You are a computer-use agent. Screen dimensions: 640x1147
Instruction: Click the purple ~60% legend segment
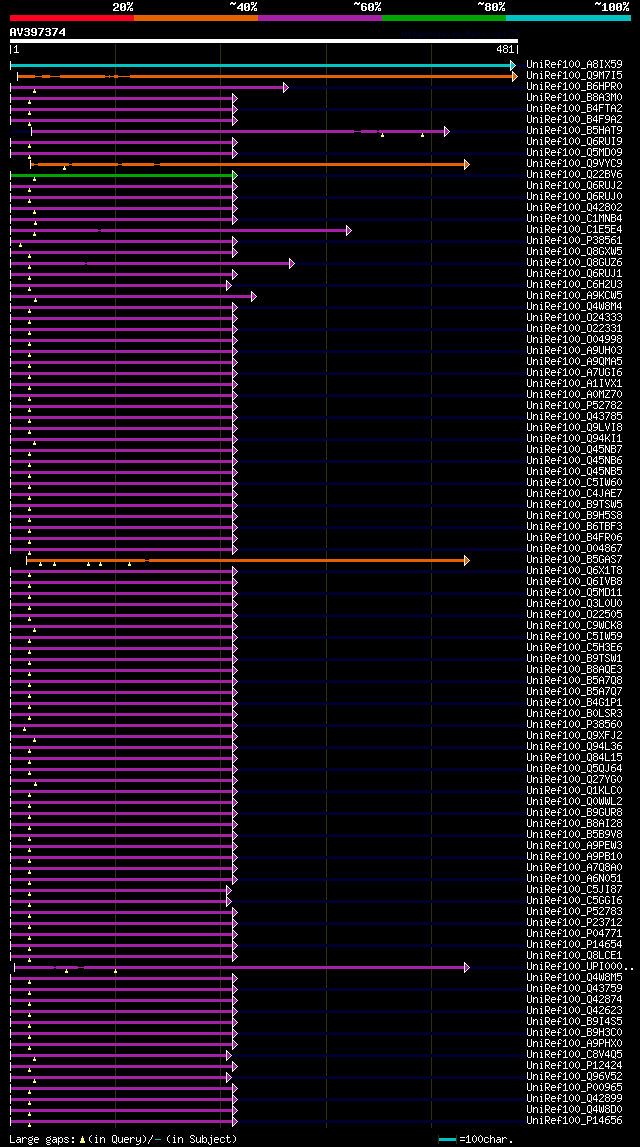coord(320,18)
